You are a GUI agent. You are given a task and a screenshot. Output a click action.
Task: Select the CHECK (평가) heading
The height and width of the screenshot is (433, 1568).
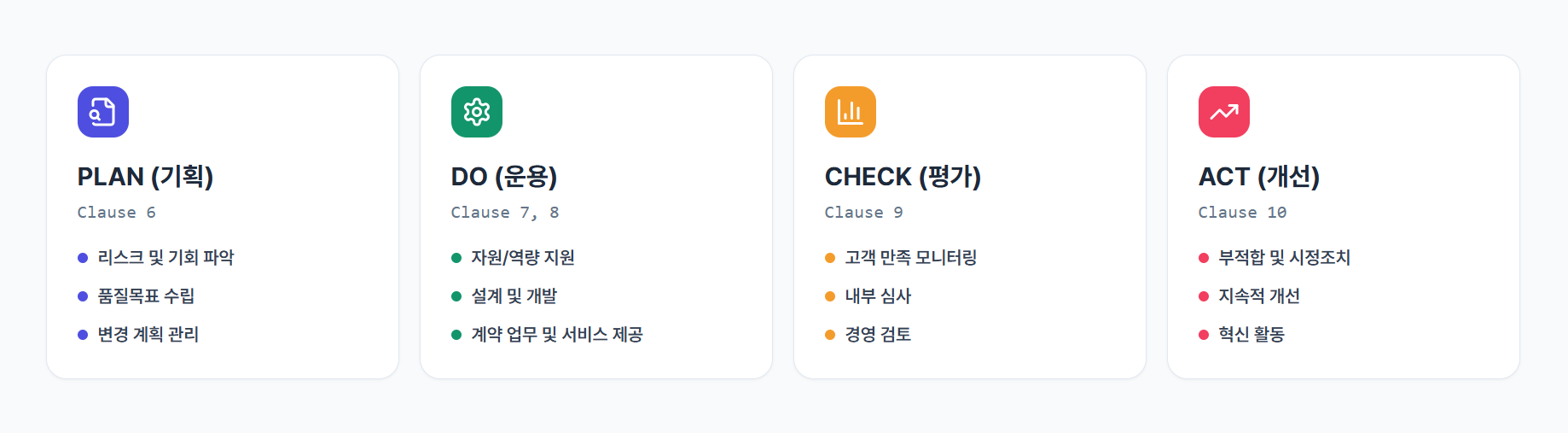(903, 177)
